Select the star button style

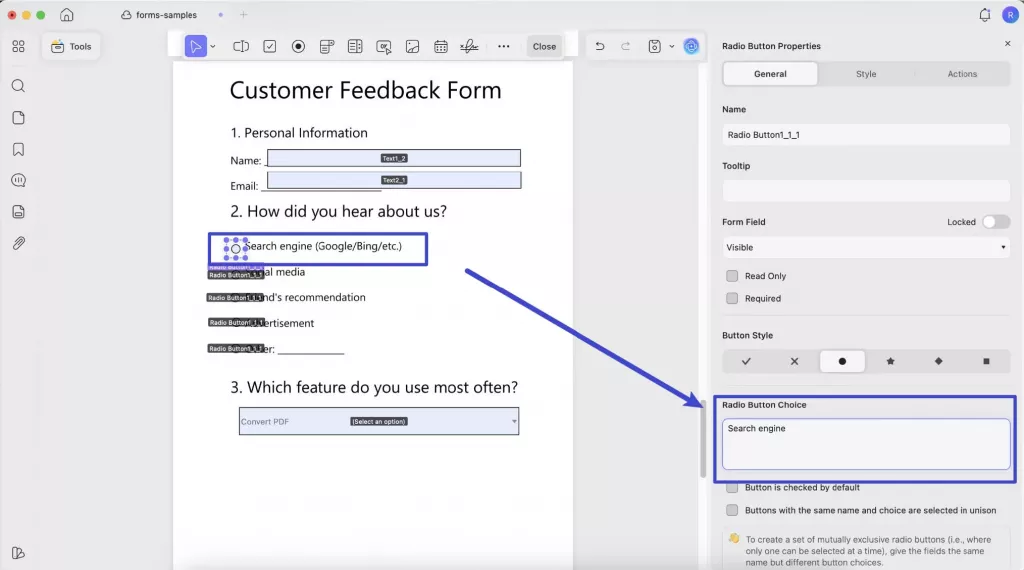tap(890, 361)
